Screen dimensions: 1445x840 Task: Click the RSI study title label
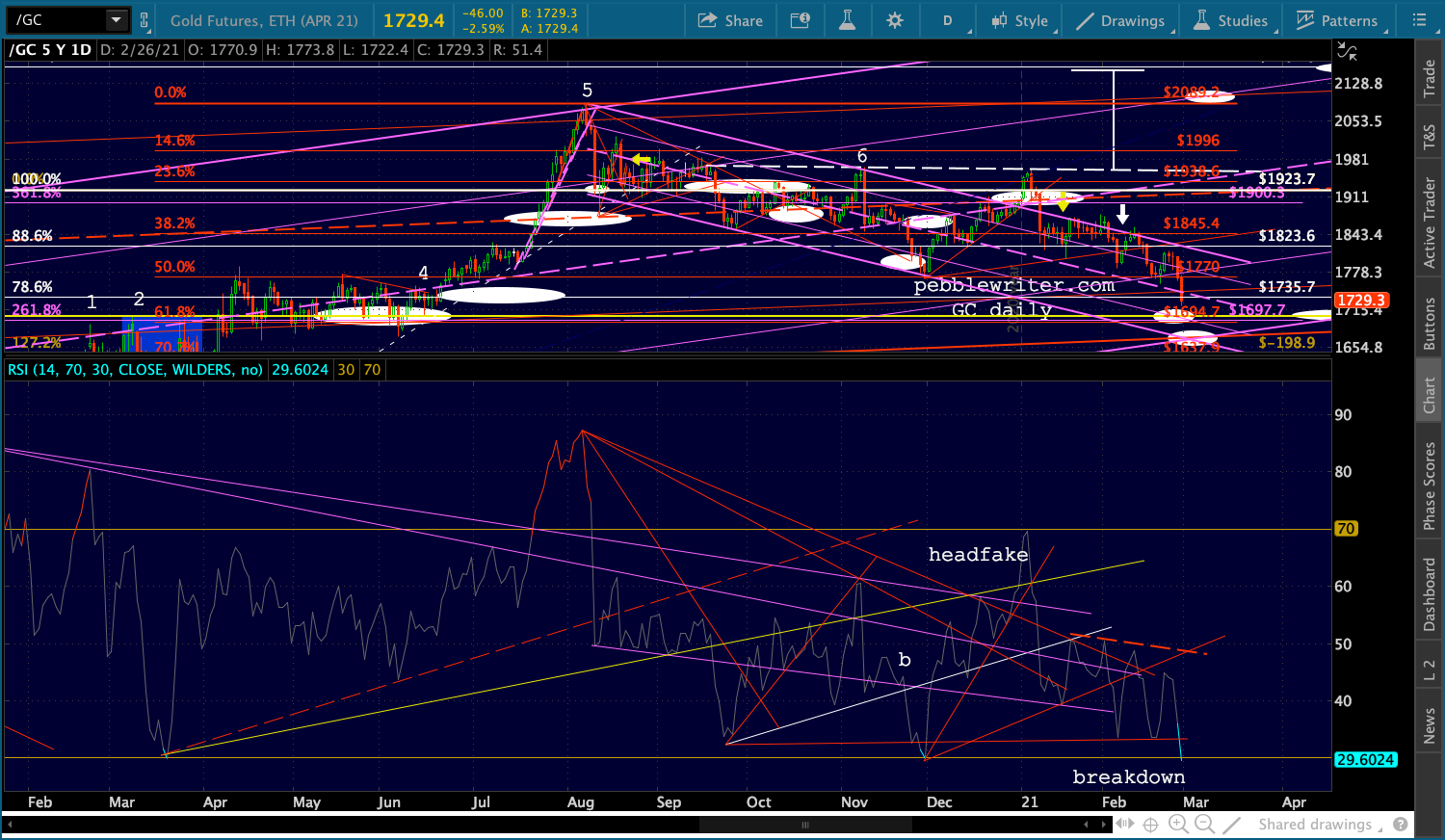(135, 370)
